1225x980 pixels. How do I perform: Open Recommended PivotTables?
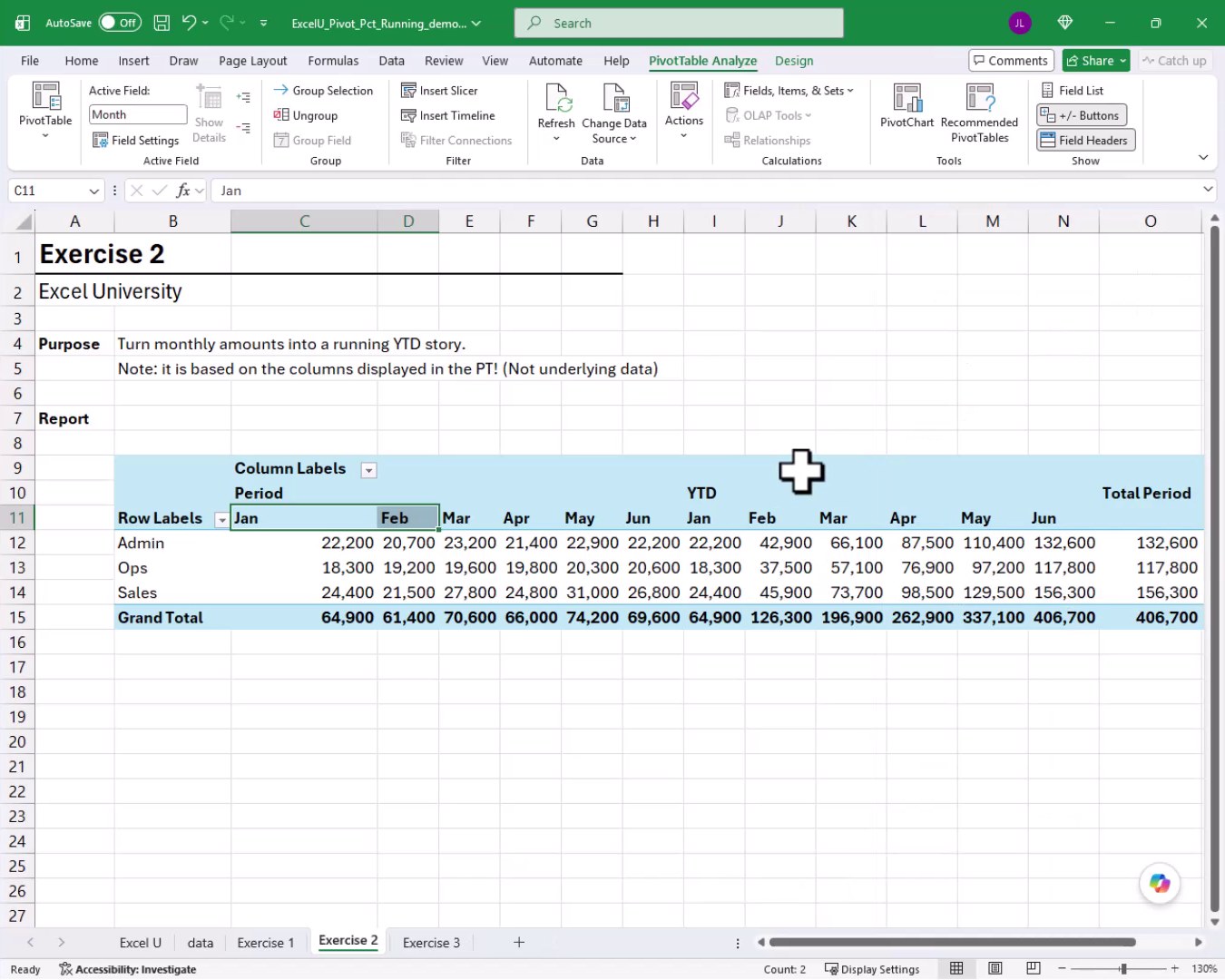[979, 112]
